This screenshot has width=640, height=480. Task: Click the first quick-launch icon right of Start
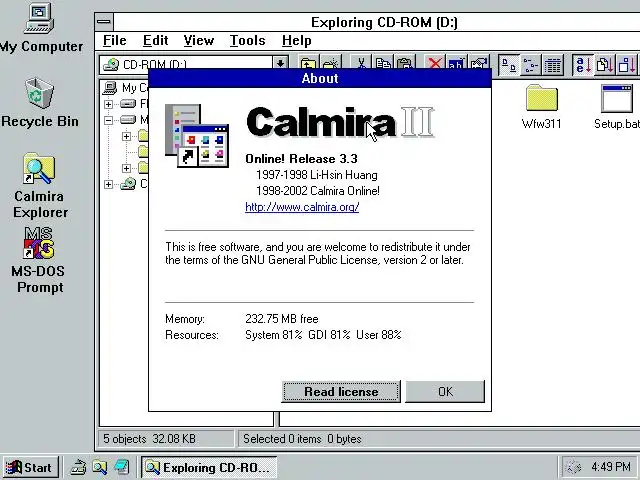(x=77, y=467)
